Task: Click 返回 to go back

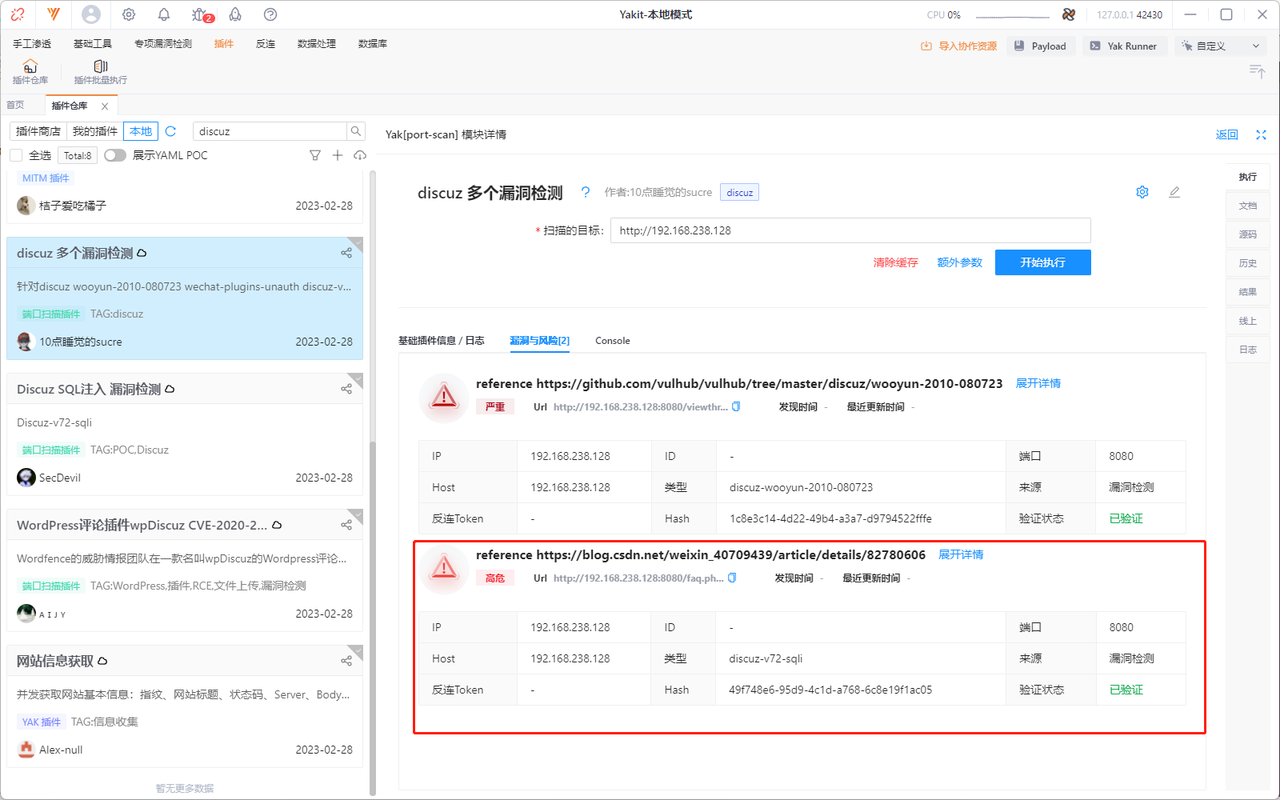Action: 1227,135
